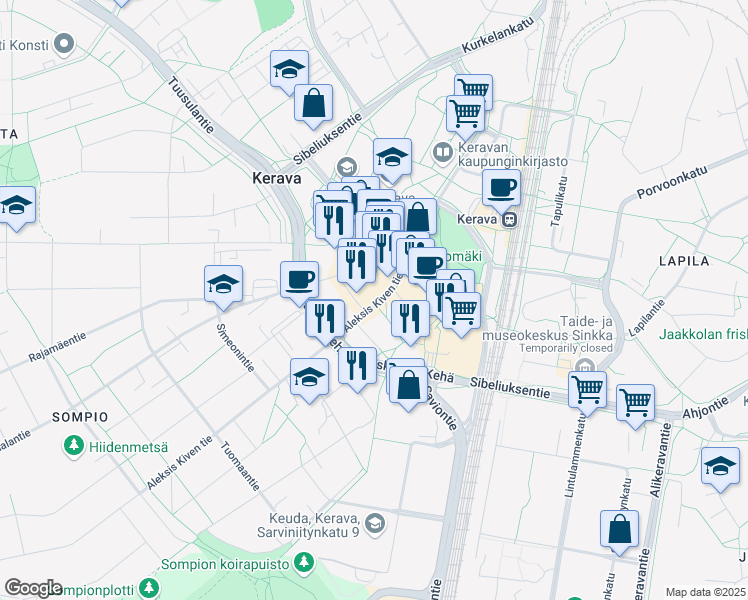Select the Ahjontie road label
This screenshot has height=600, width=748.
coord(706,407)
